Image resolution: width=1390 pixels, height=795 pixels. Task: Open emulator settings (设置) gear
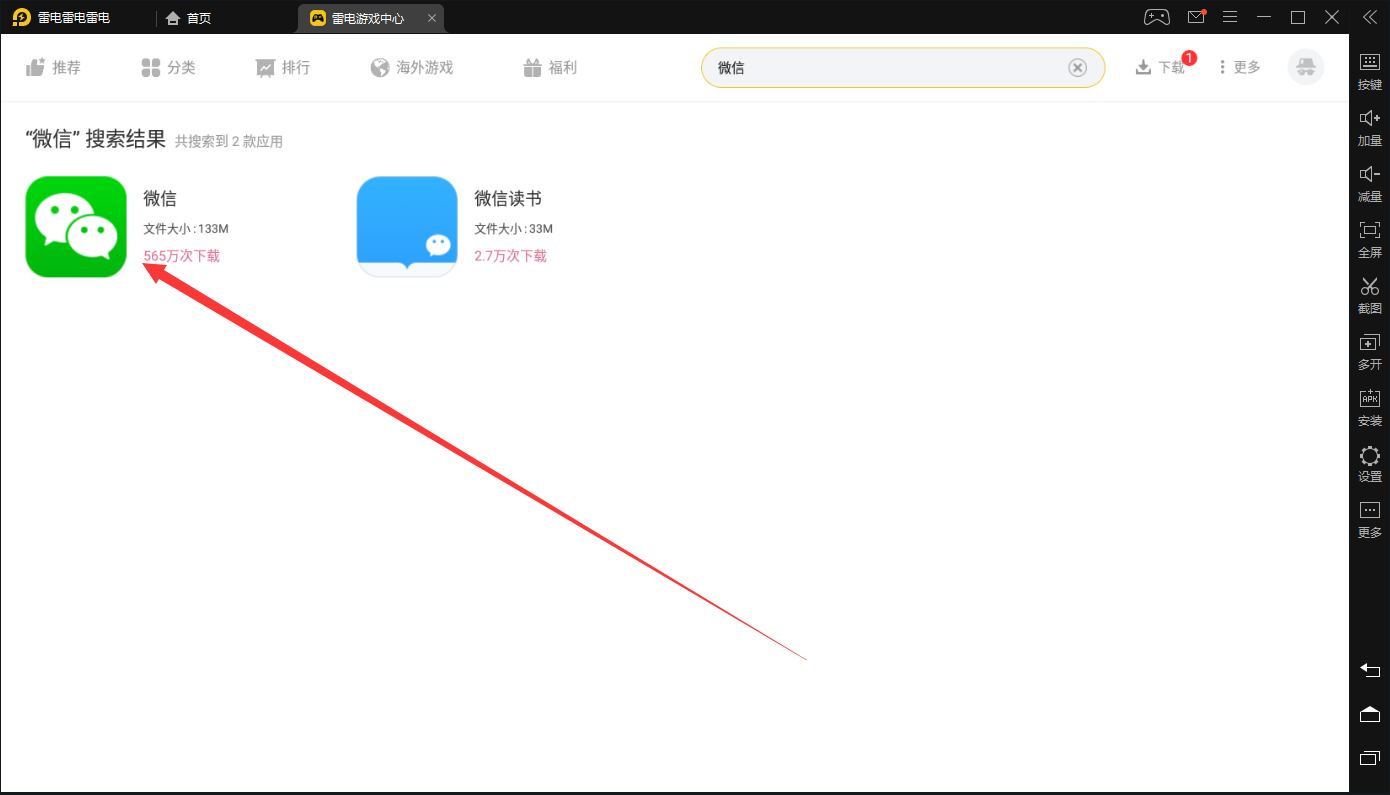[x=1369, y=462]
